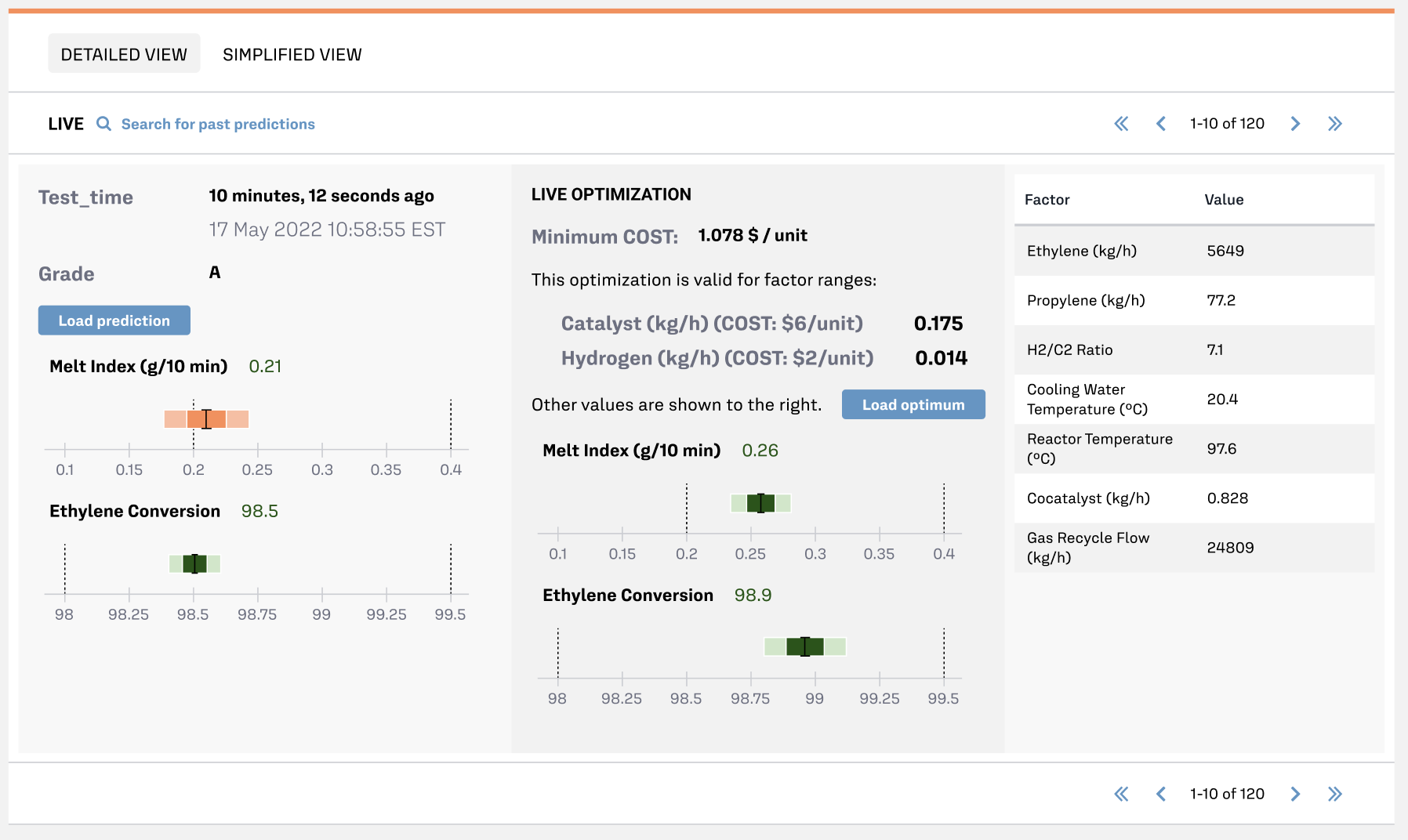Go to previous page in bottom pagination

[x=1161, y=794]
